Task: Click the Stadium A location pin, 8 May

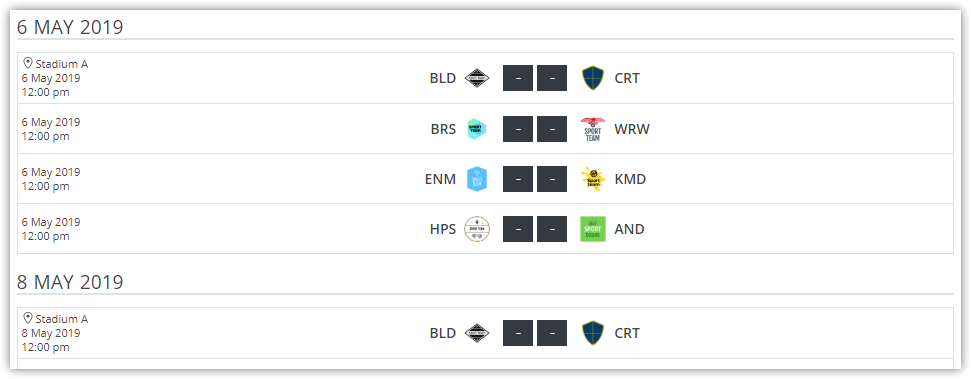Action: (x=27, y=318)
